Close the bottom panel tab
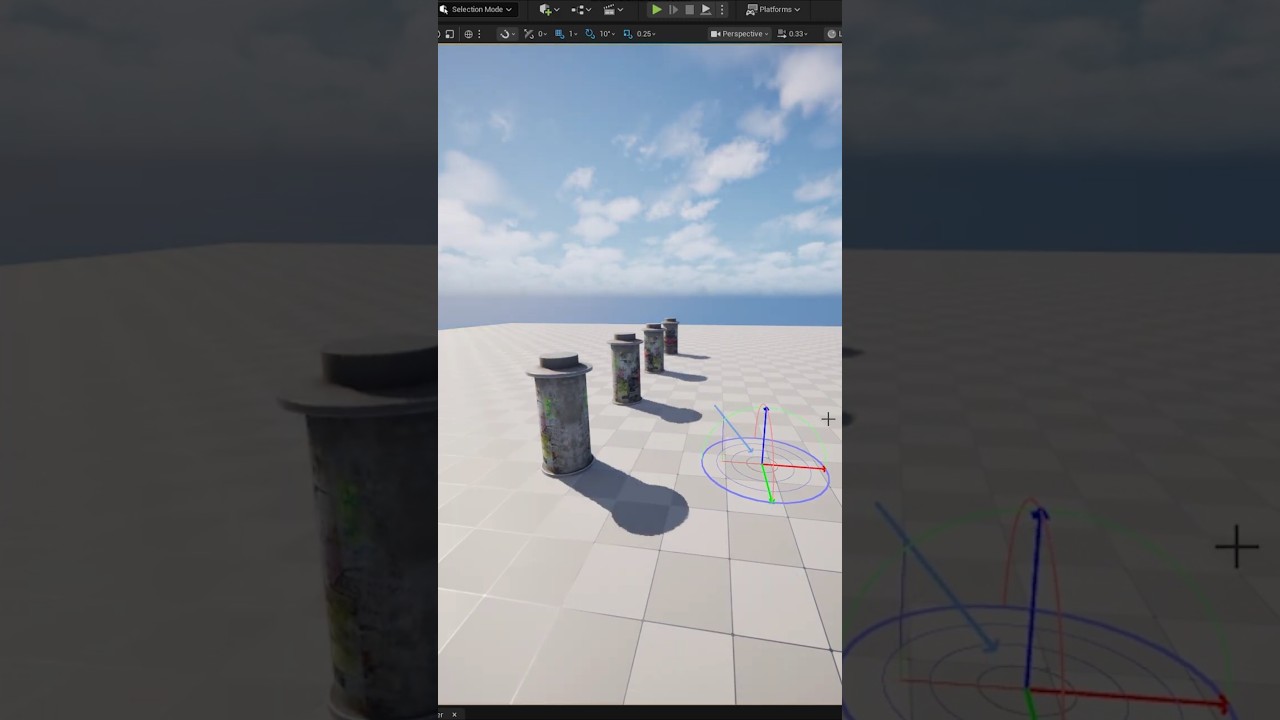The width and height of the screenshot is (1280, 720). 454,714
